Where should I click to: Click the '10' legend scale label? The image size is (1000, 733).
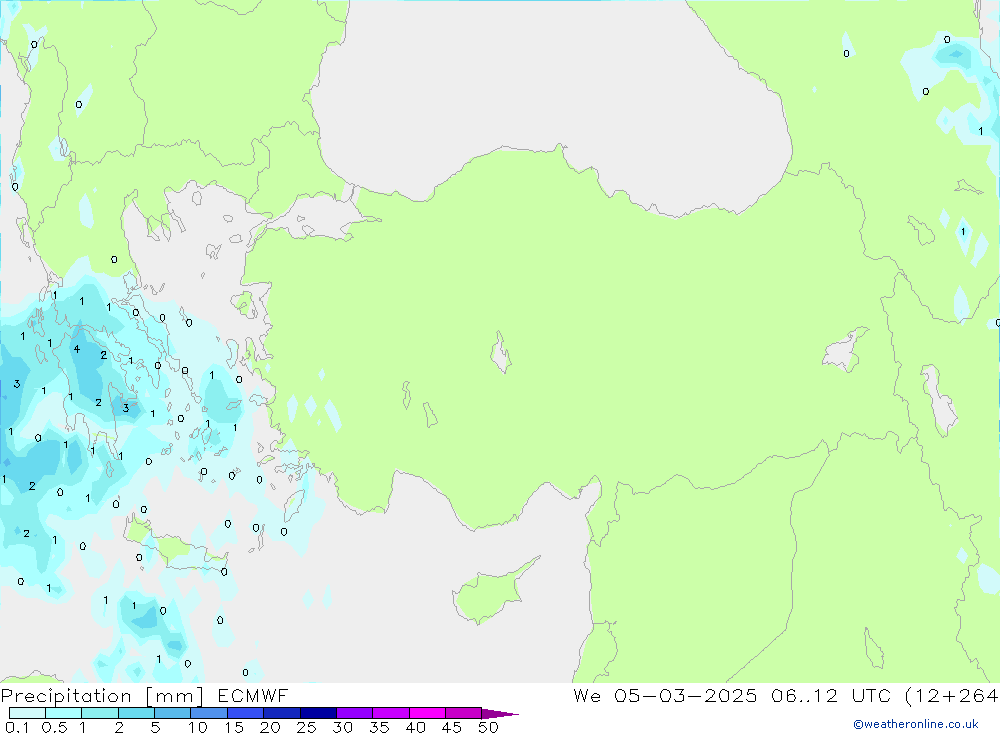point(198,727)
